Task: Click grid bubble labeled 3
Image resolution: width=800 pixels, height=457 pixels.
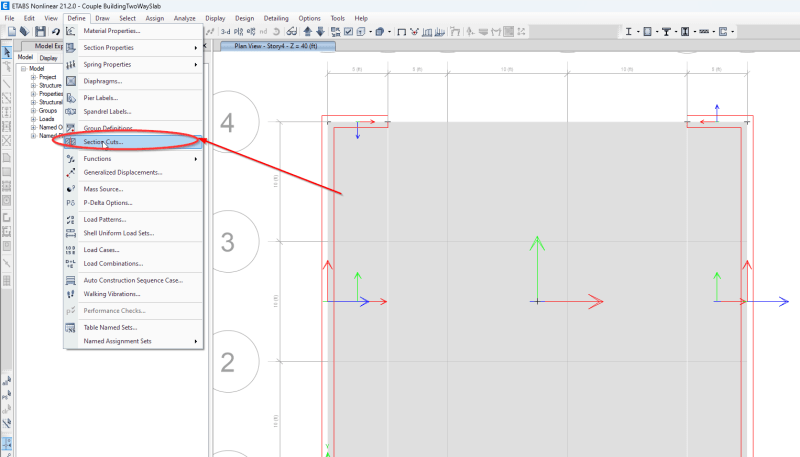Action: coord(228,242)
